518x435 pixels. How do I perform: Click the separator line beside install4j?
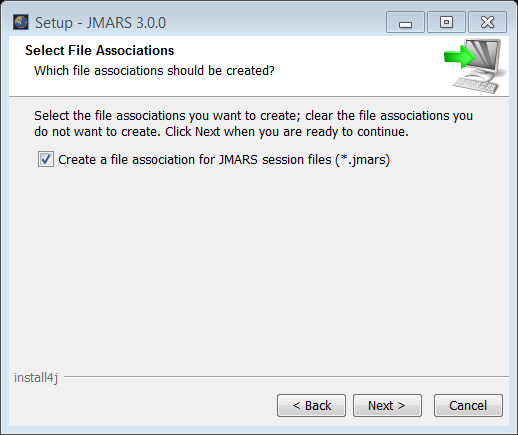click(x=286, y=377)
